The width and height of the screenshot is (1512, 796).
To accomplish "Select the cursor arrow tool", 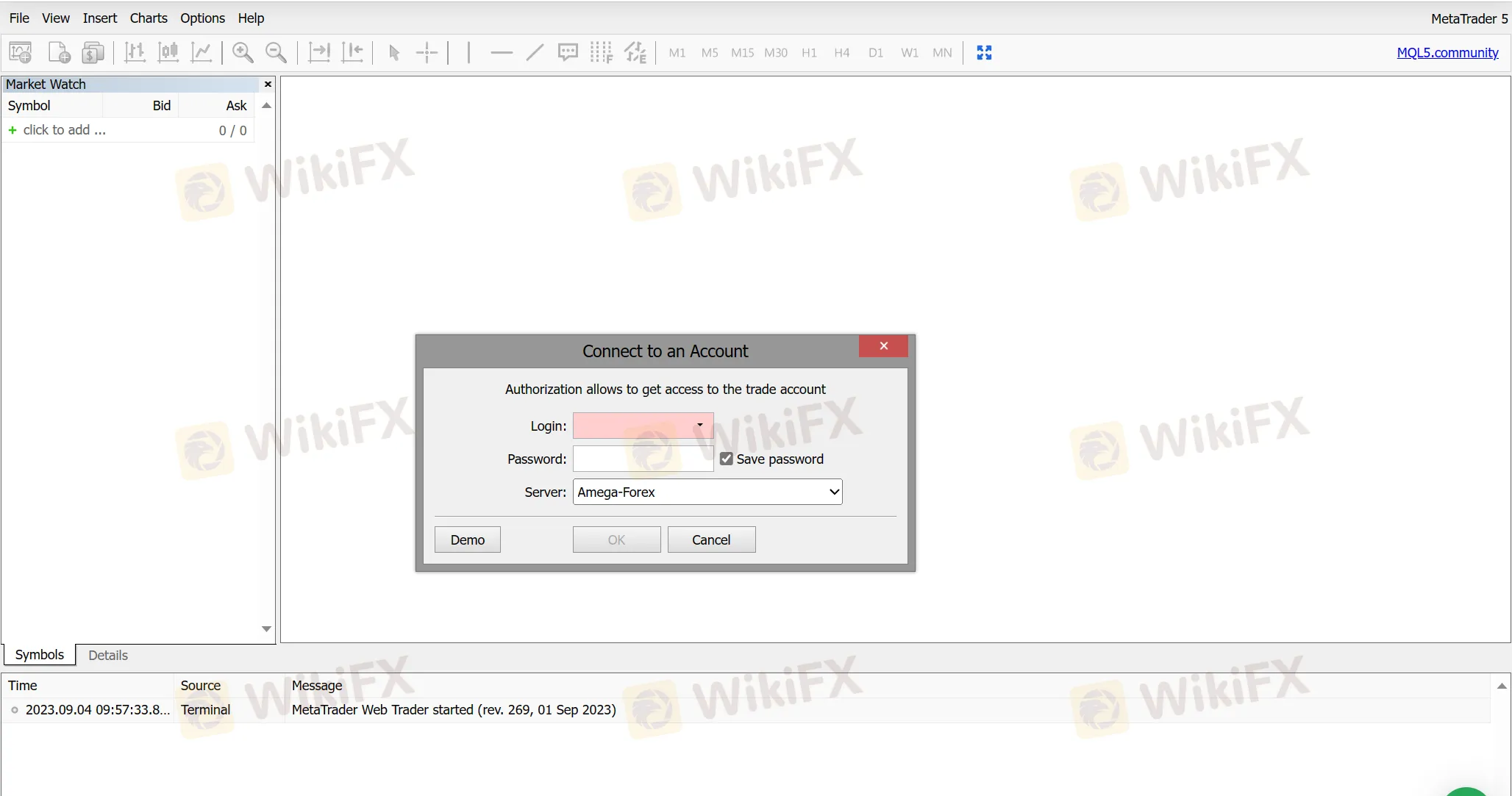I will point(394,52).
